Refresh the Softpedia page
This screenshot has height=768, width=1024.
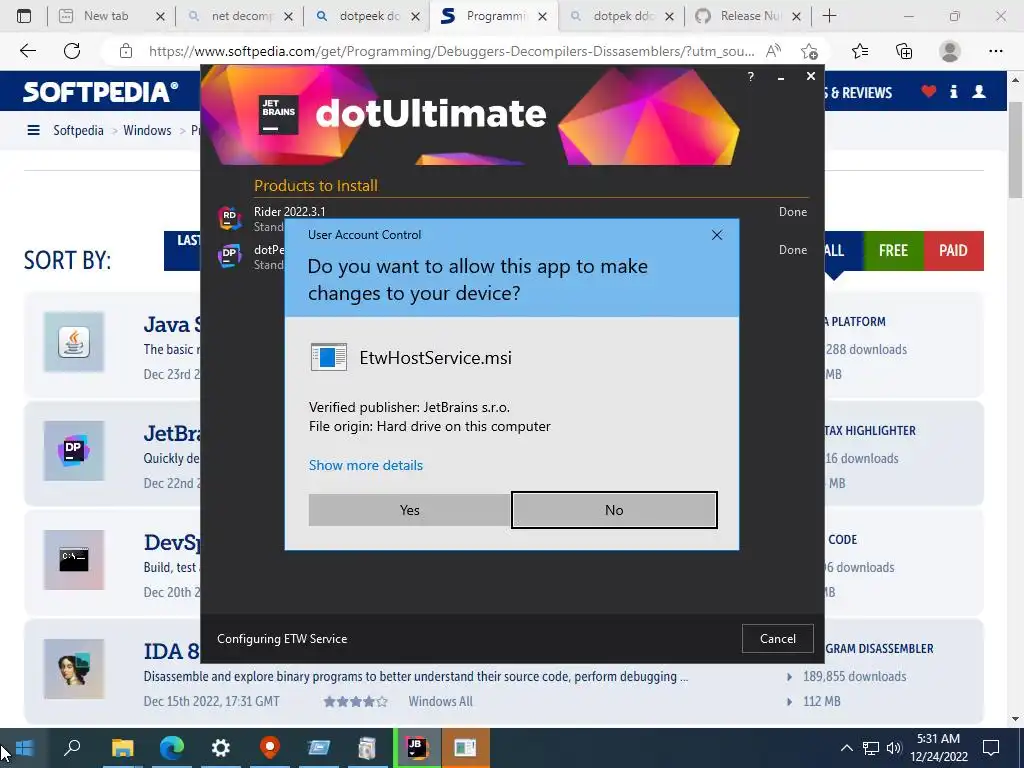tap(72, 51)
